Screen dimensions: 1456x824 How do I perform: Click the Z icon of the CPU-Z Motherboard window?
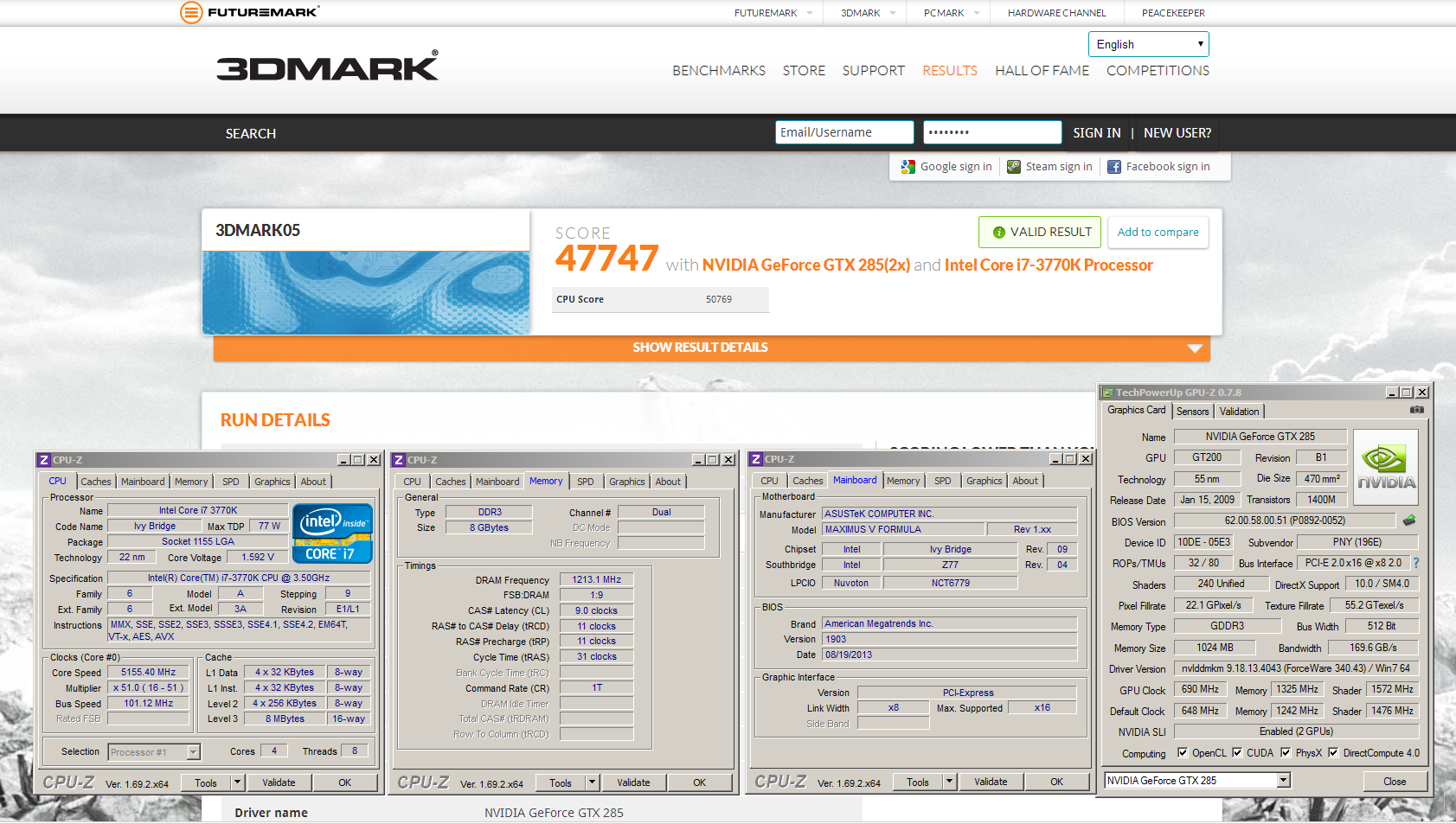click(756, 459)
